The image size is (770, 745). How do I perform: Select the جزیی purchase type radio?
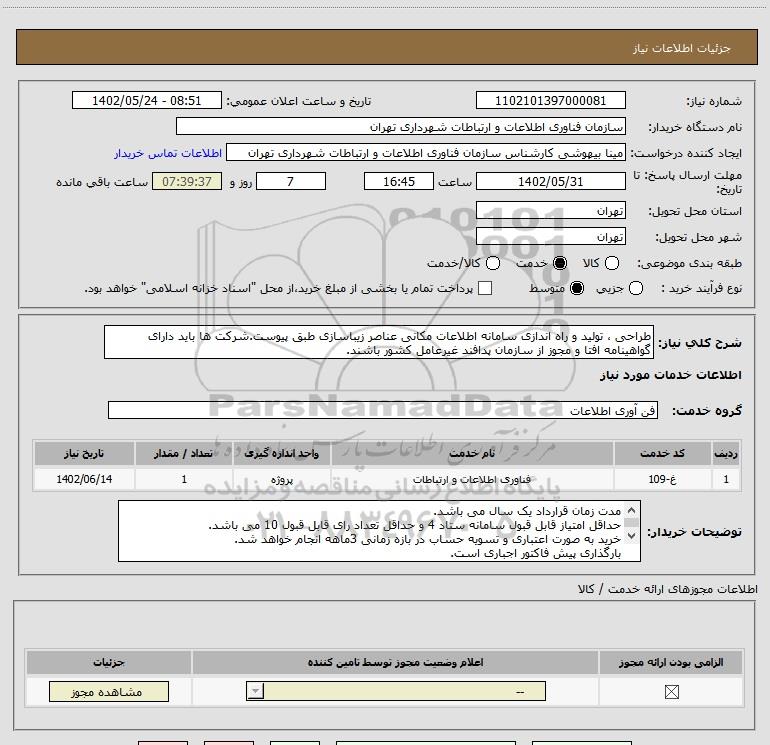[635, 288]
